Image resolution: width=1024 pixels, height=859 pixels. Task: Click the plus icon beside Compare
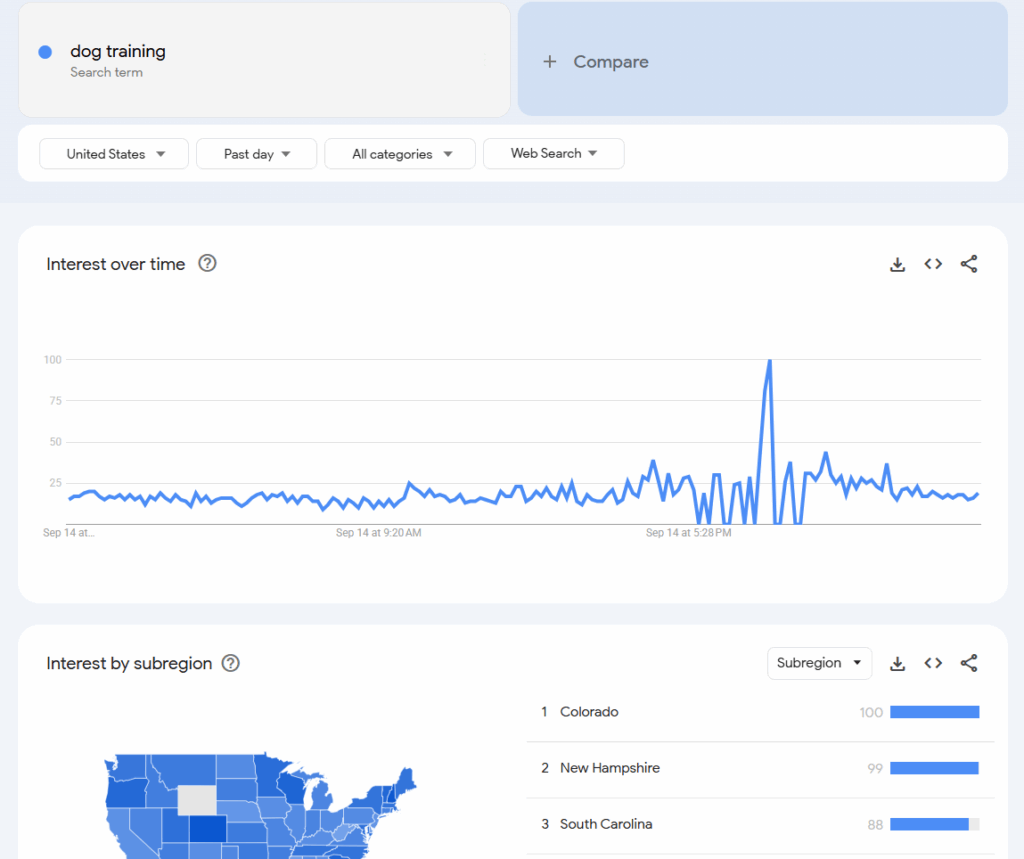[x=549, y=62]
